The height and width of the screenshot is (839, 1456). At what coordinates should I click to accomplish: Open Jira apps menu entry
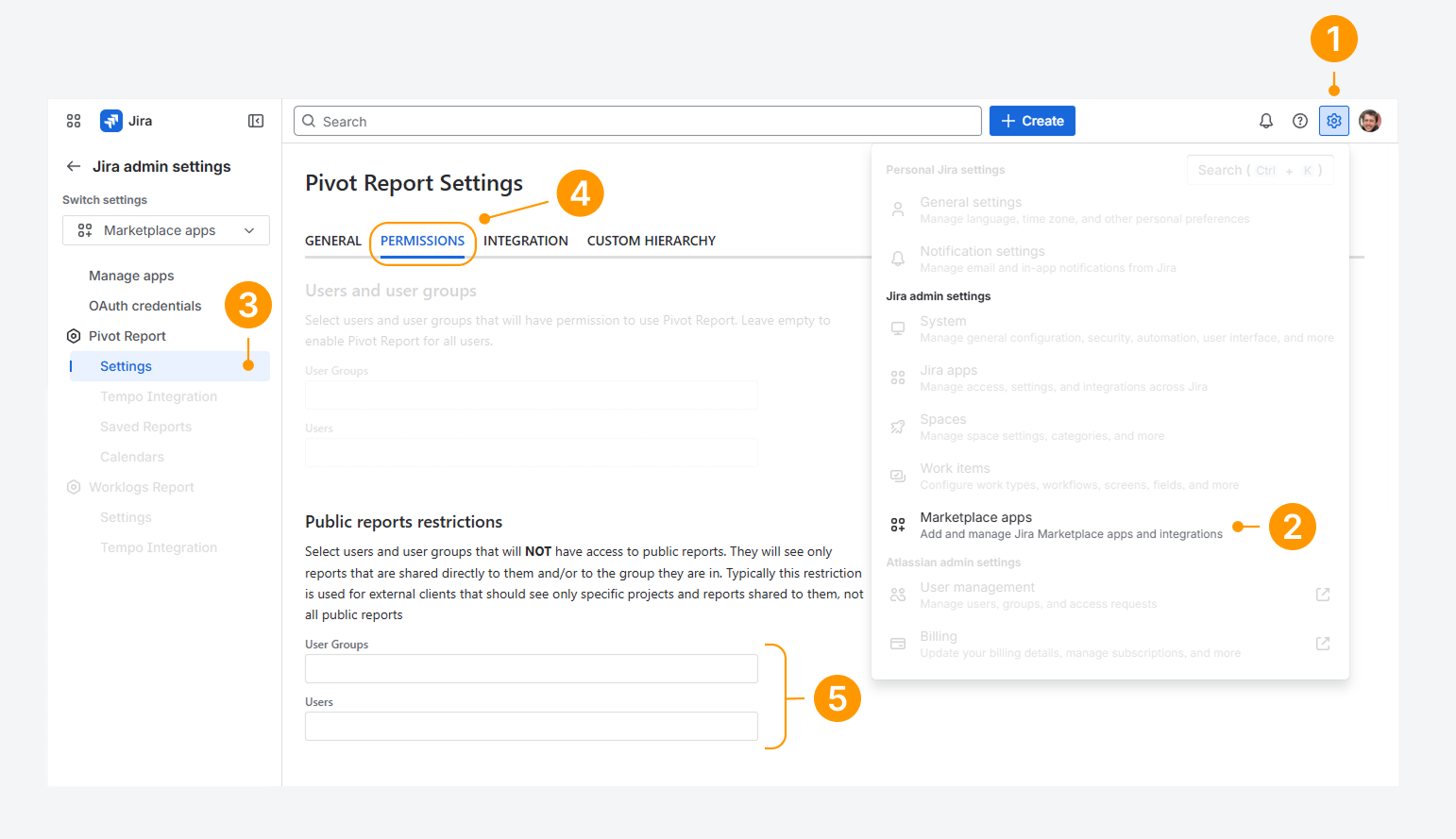pos(1110,378)
